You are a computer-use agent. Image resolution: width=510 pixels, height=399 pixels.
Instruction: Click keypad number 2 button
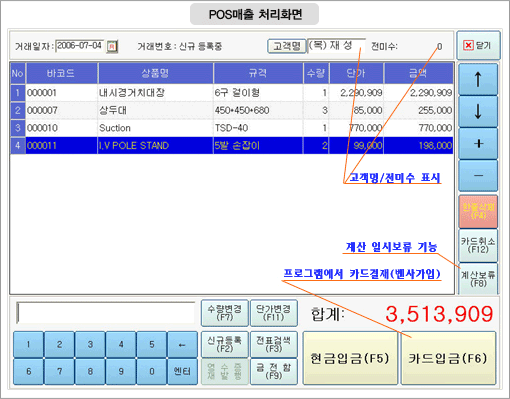tap(59, 345)
